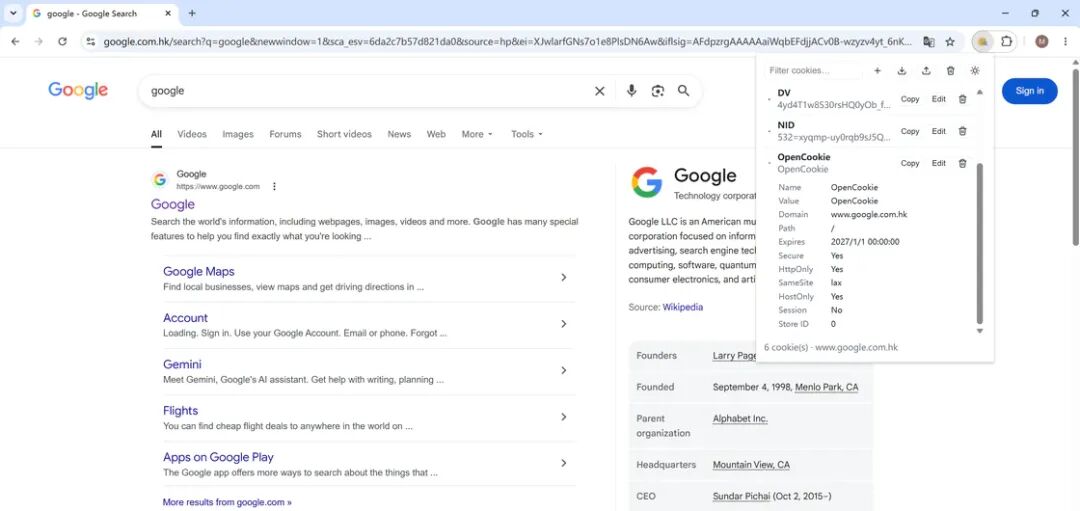
Task: Open the three-dot menu beside Google result
Action: pyautogui.click(x=274, y=187)
